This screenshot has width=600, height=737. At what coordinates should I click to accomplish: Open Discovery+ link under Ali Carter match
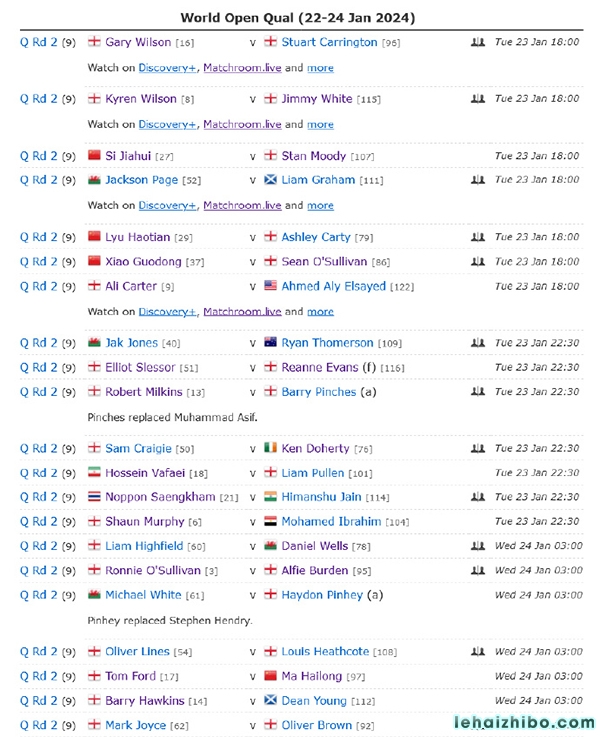click(x=167, y=312)
